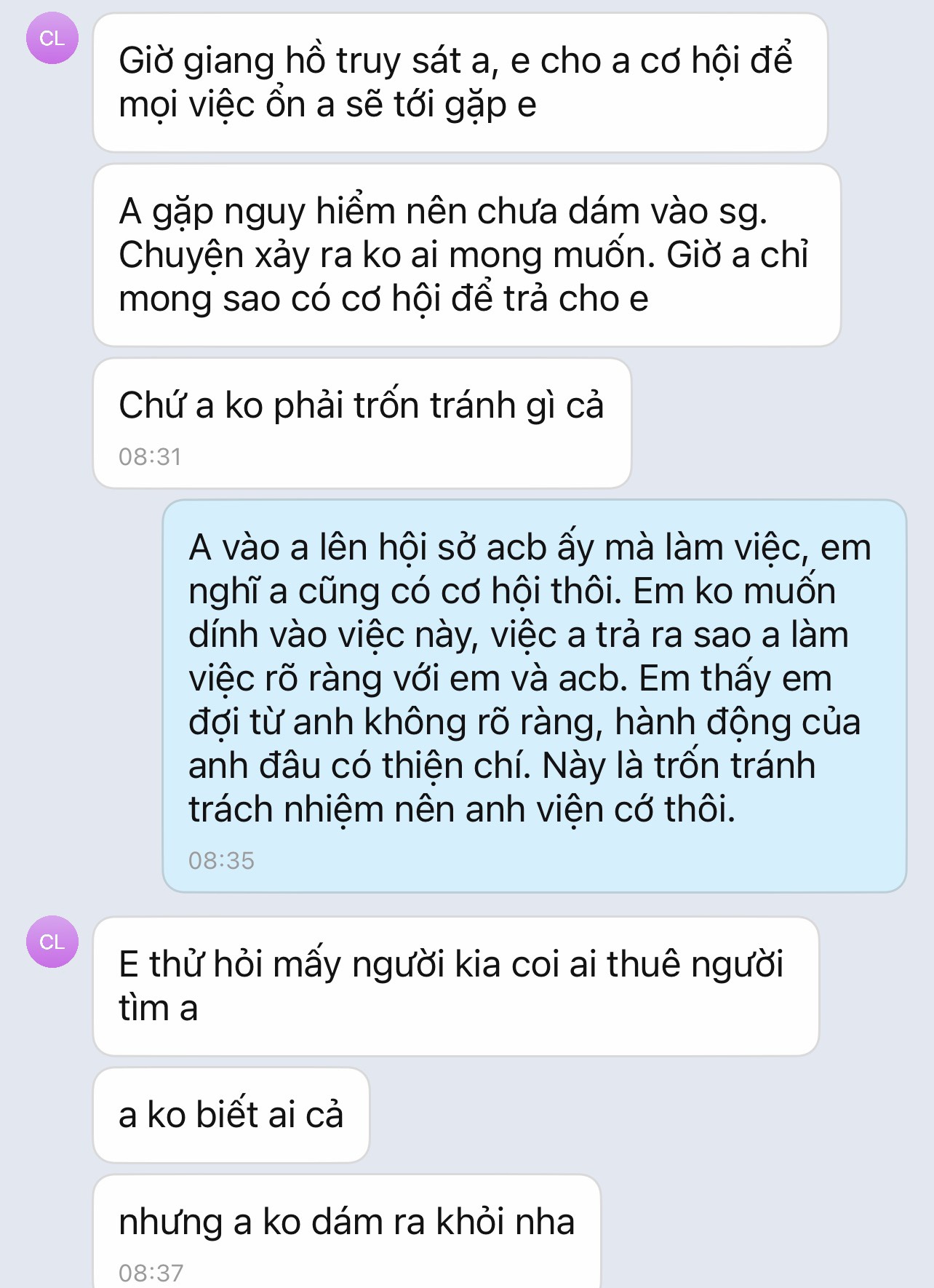
Task: Tap the 08:35 timestamp in blue bubble
Action: coord(221,861)
